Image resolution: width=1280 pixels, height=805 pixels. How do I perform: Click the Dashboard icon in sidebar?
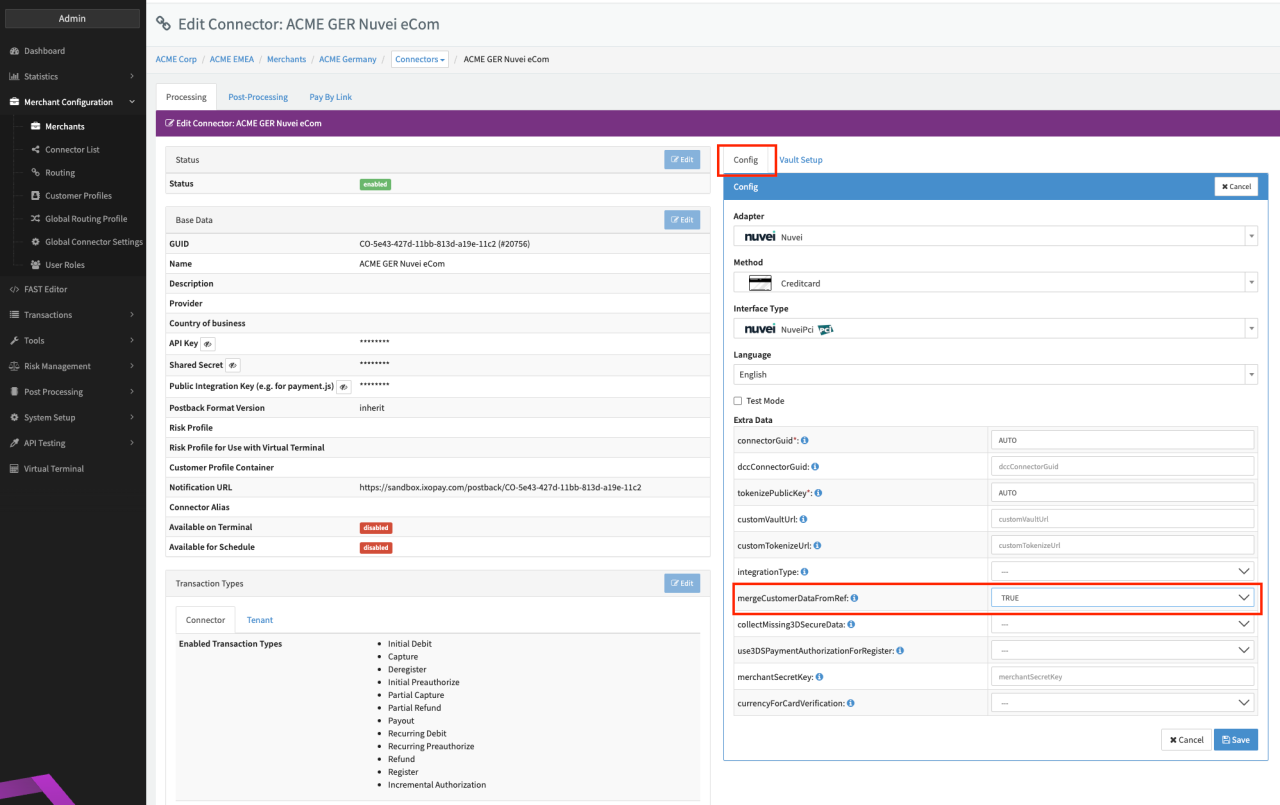coord(14,51)
